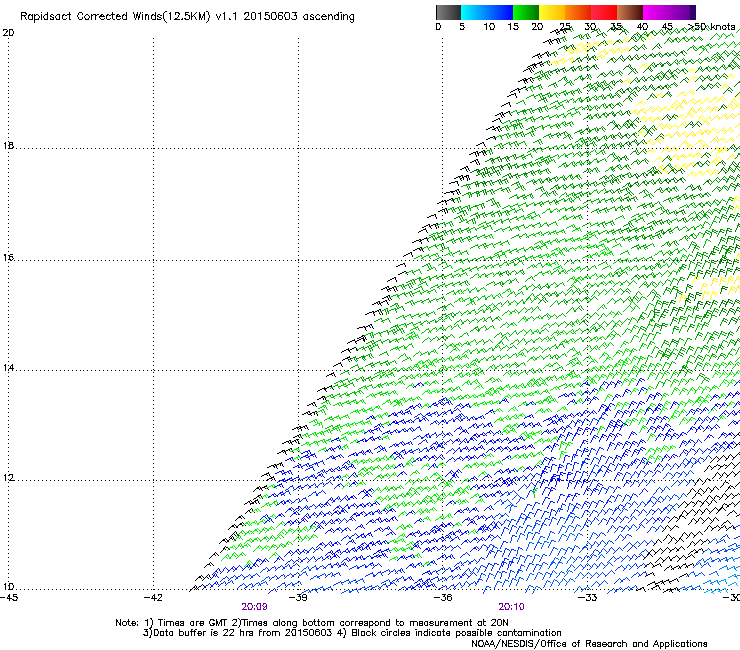Click the longitude -45 axis label

click(x=9, y=598)
